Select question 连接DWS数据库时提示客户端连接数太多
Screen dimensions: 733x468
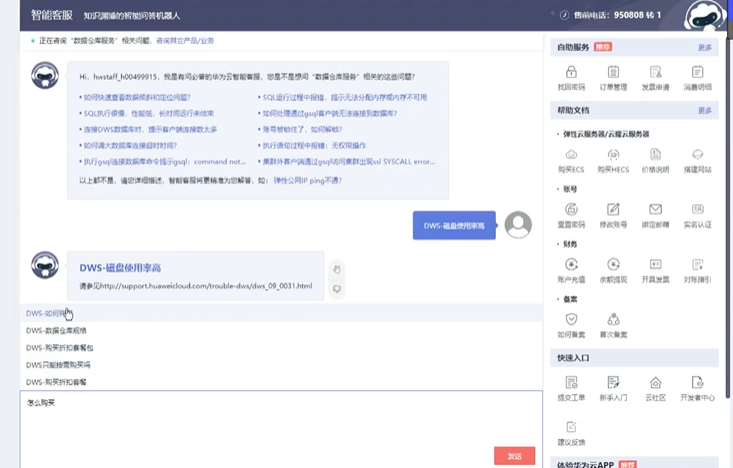point(150,130)
